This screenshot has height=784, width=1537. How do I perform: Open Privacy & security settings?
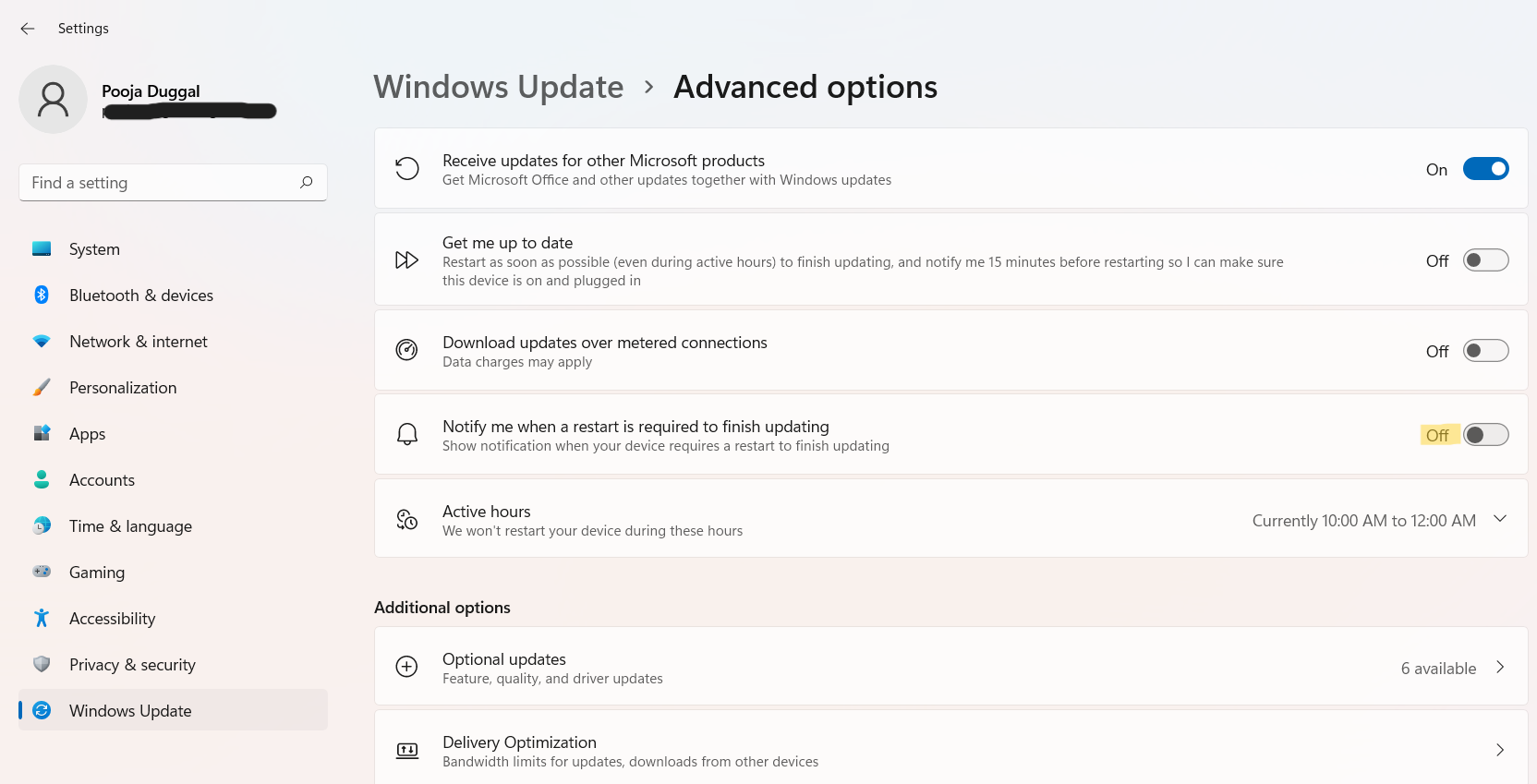(x=132, y=665)
